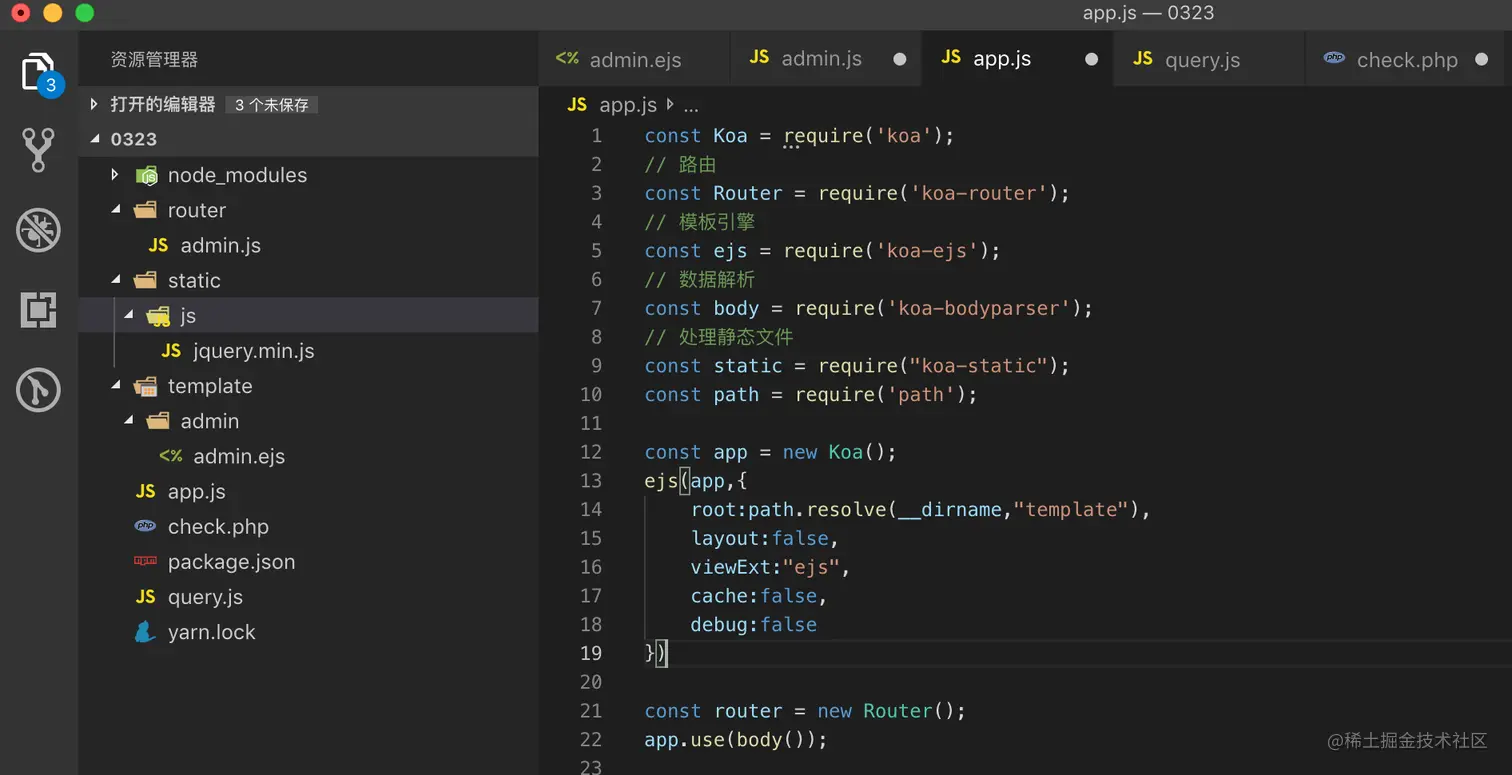This screenshot has width=1512, height=775.
Task: Switch to the query.js tab
Action: [1210, 59]
